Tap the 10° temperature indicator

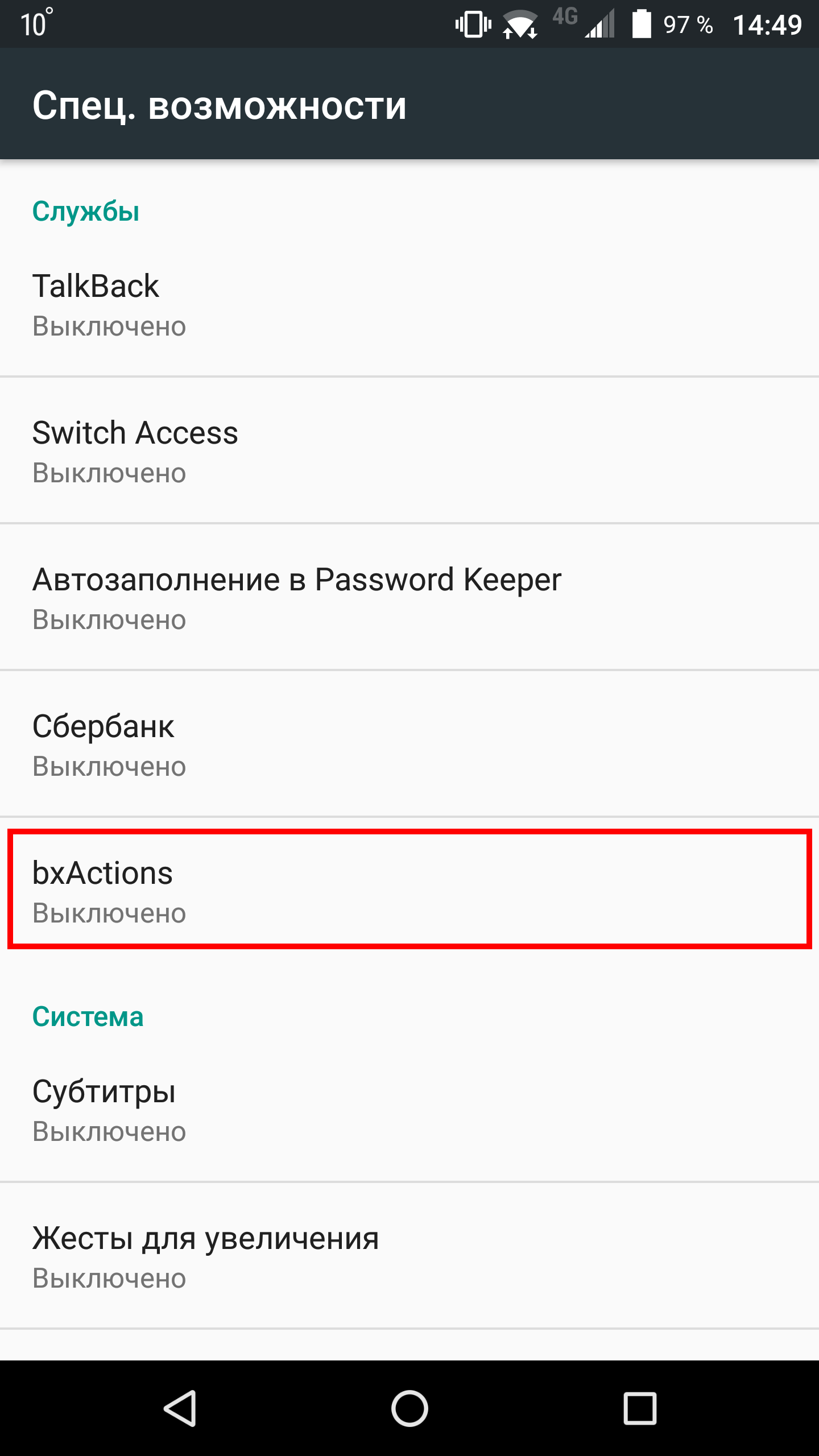[x=36, y=23]
